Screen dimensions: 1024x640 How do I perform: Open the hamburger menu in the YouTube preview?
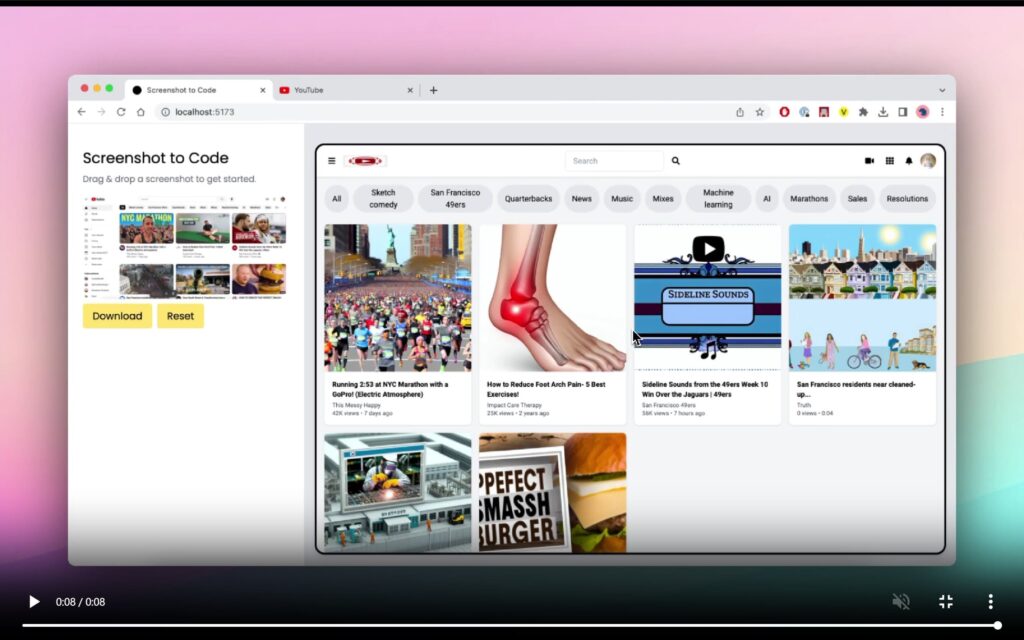coord(332,160)
